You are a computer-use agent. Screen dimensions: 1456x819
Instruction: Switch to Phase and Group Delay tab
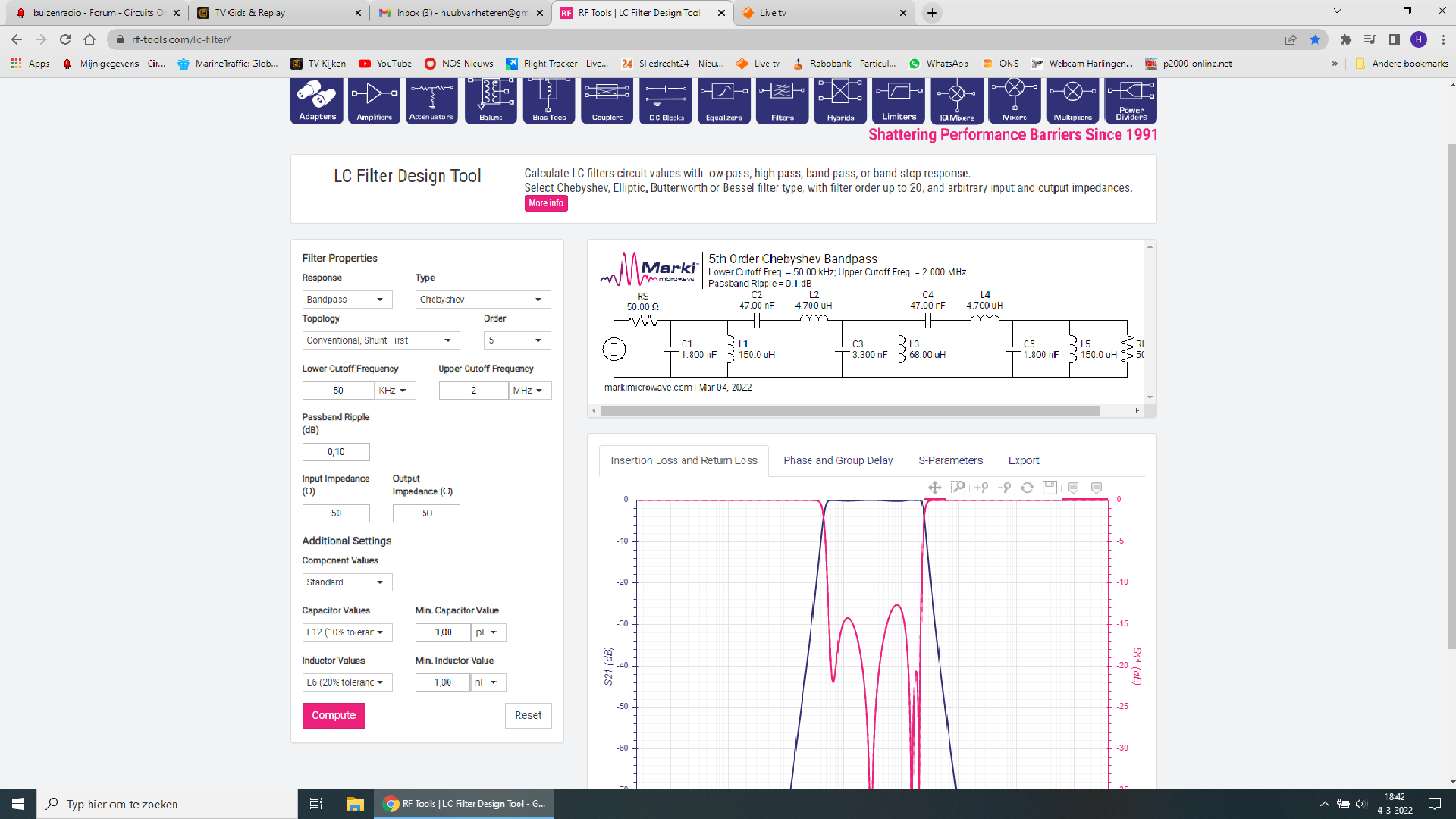click(838, 460)
